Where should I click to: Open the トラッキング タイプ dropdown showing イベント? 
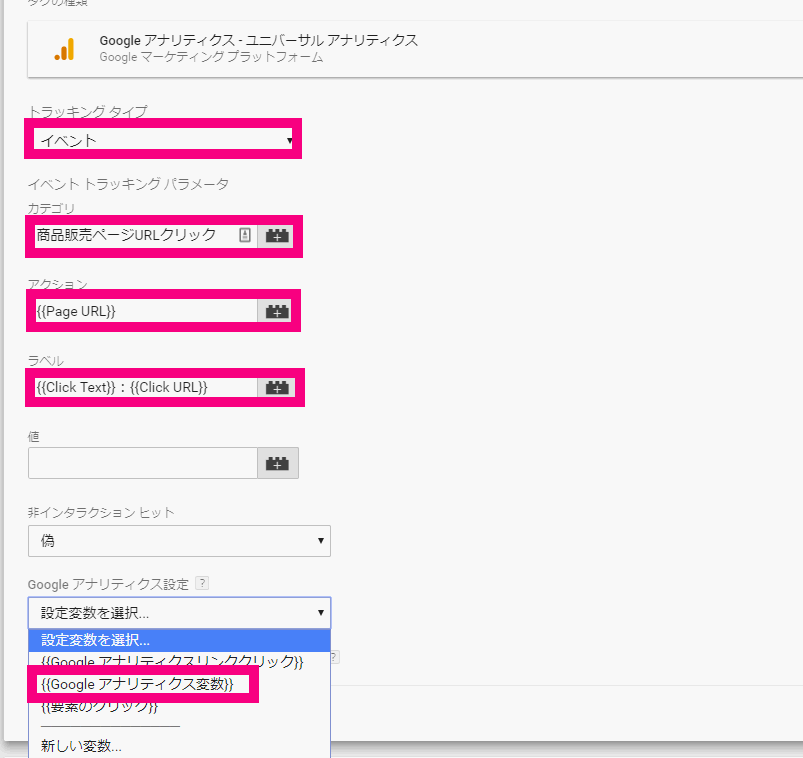coord(163,139)
